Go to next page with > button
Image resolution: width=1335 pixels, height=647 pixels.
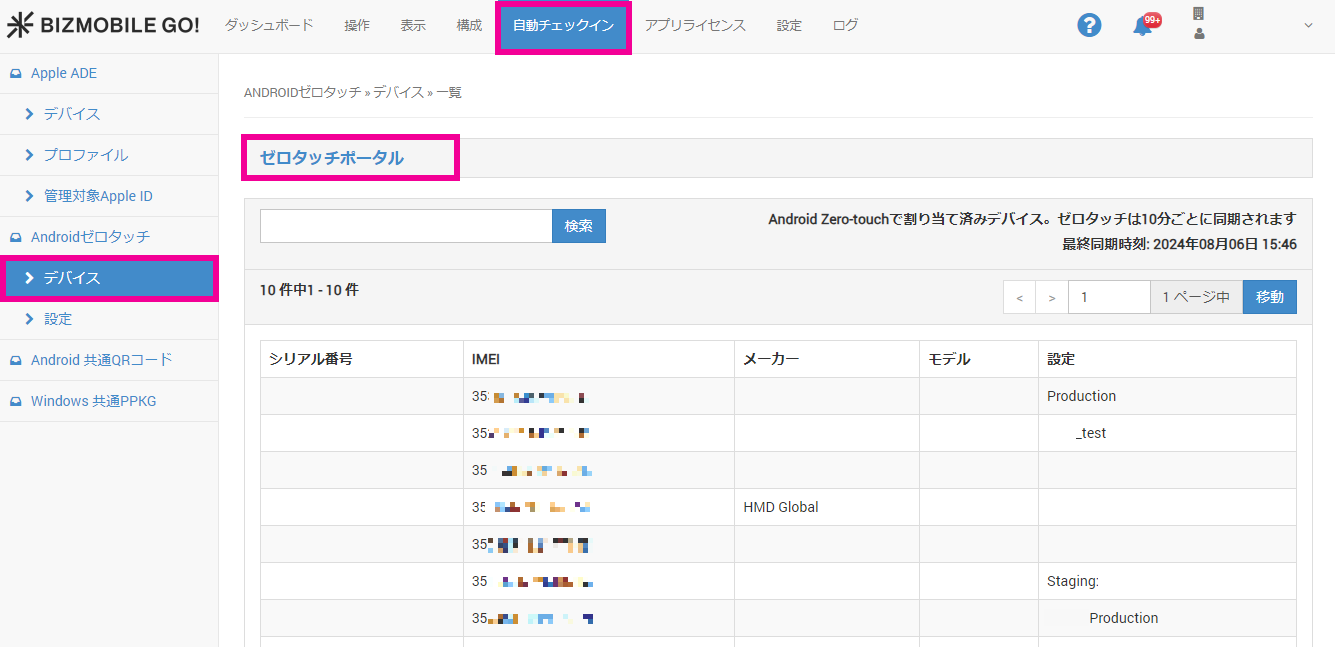coord(1051,297)
